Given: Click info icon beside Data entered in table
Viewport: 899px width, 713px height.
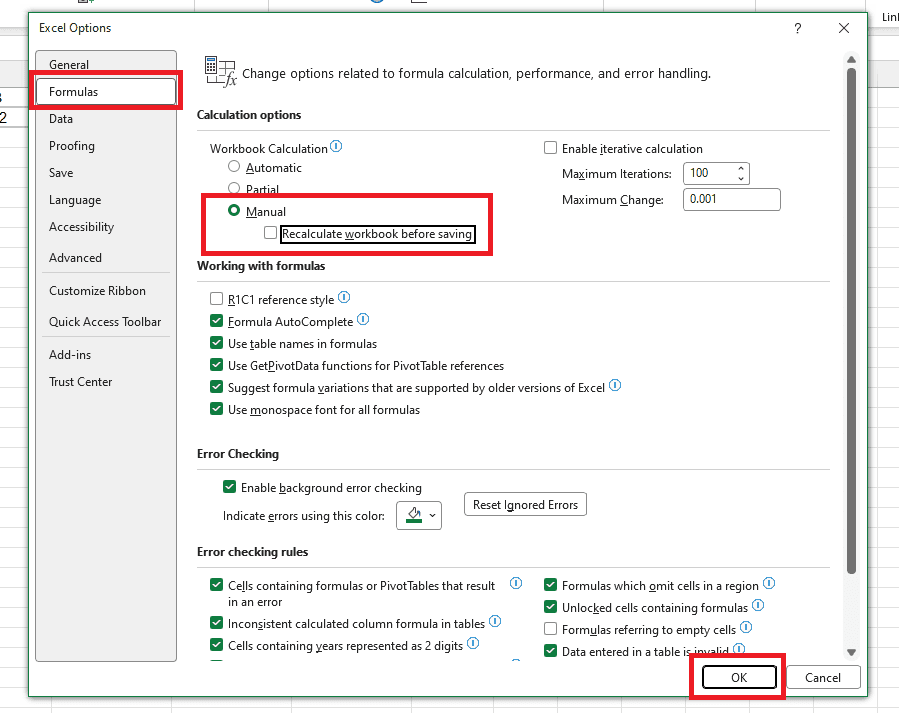Looking at the screenshot, I should coord(739,649).
